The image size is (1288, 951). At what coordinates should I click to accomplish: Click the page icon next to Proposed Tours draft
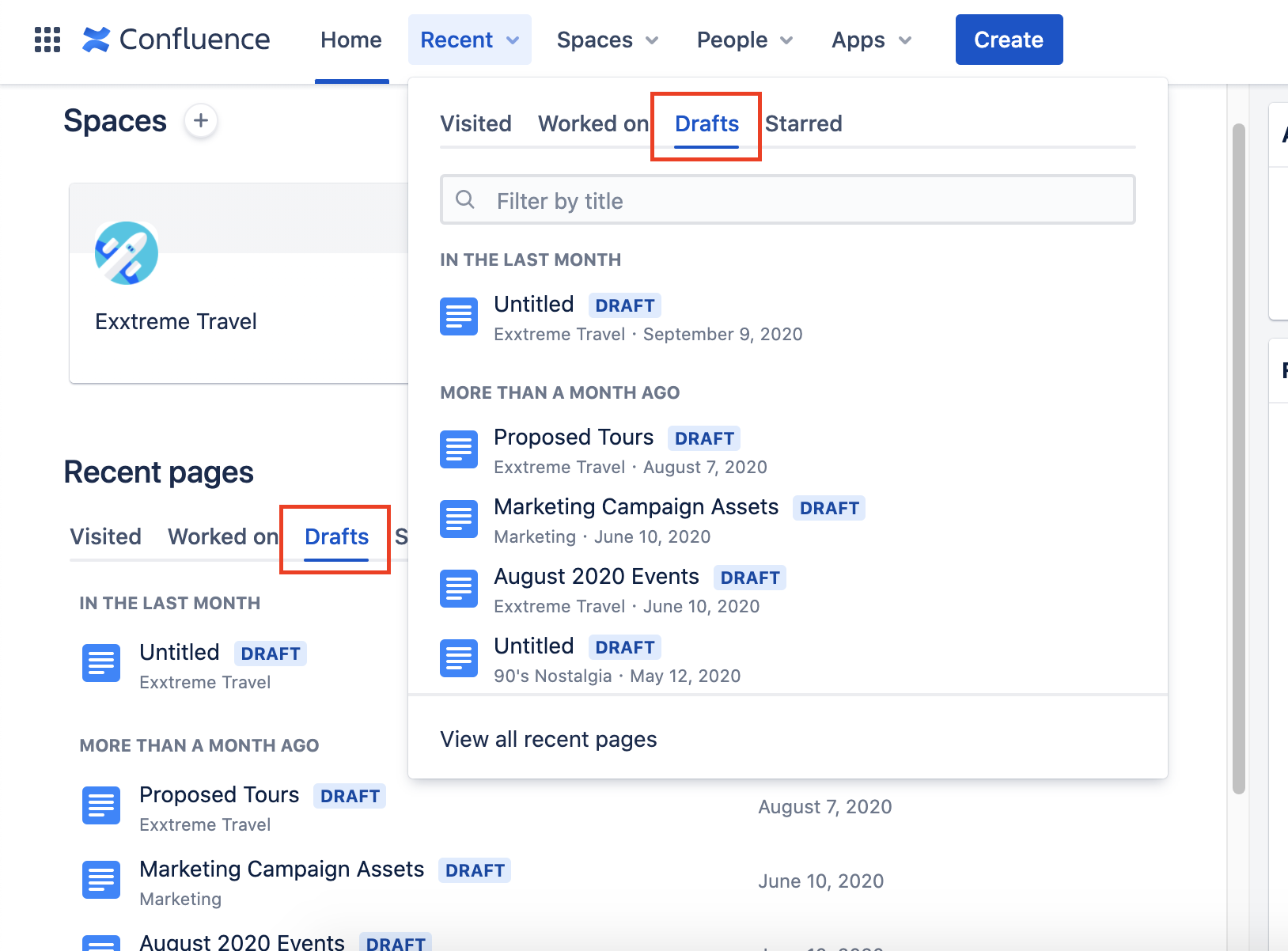pos(458,449)
